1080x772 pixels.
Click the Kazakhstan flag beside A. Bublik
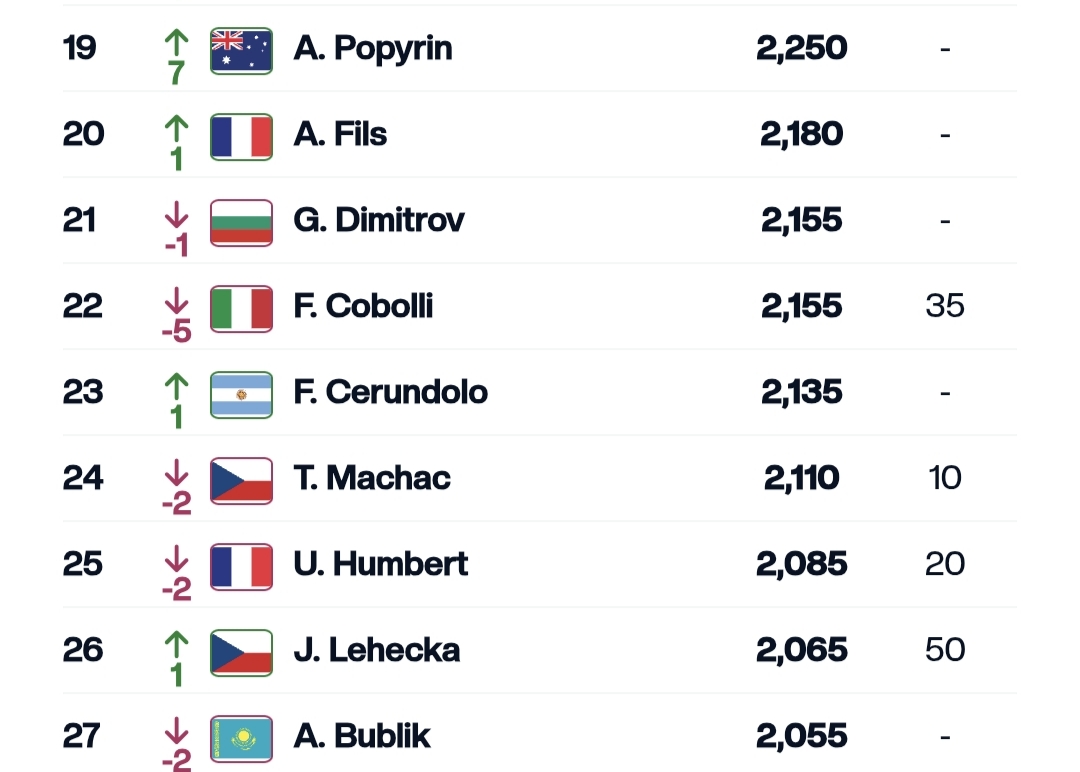click(x=241, y=737)
